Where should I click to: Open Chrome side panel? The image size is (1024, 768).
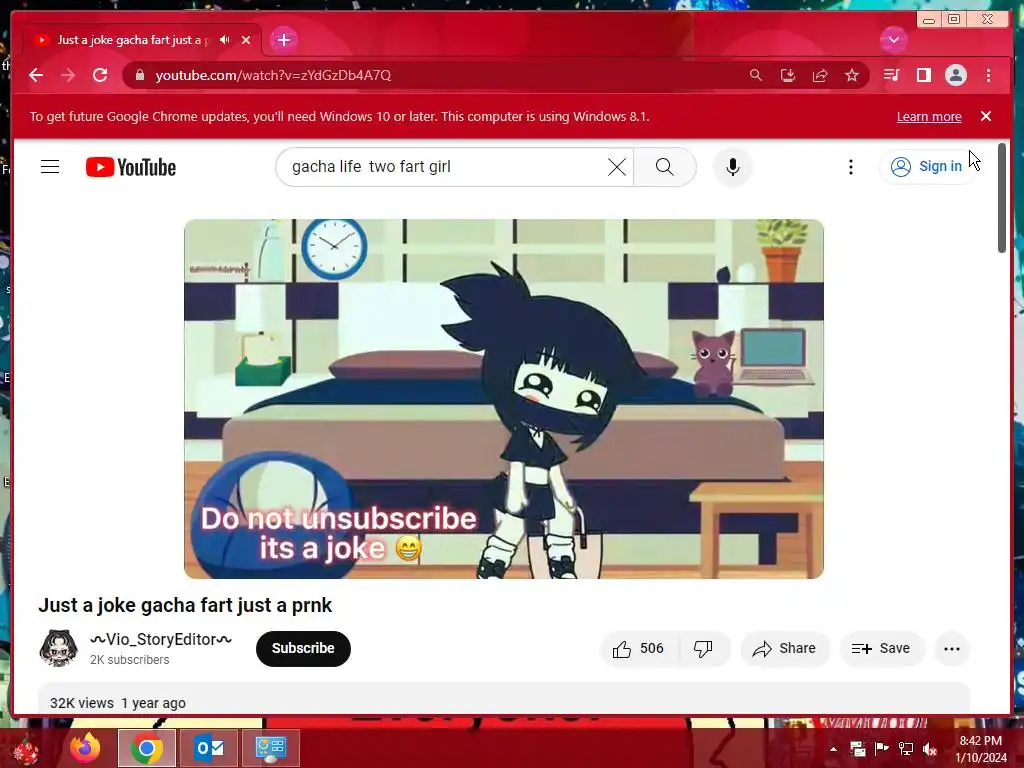coord(923,75)
